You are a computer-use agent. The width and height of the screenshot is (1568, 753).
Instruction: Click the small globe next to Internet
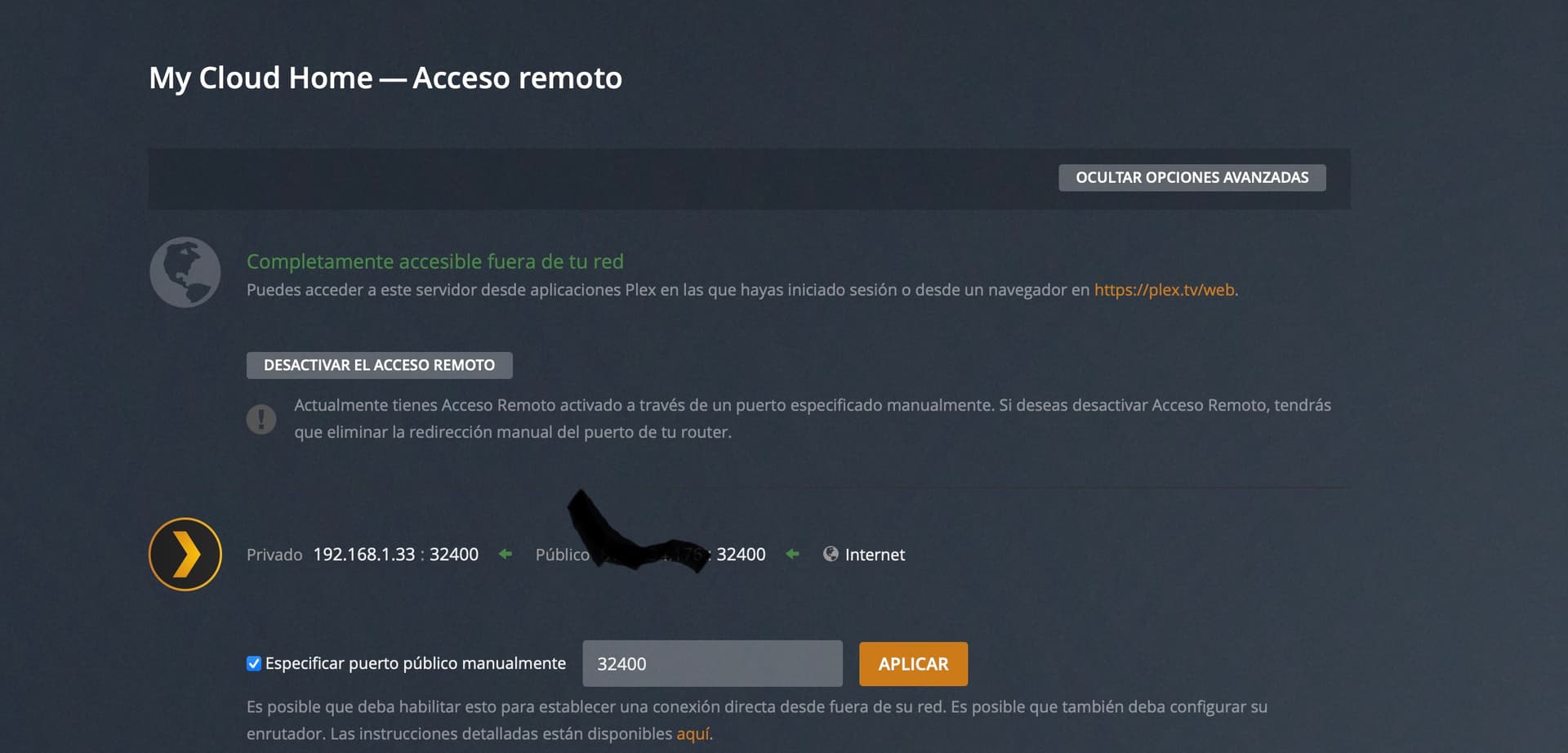(831, 554)
